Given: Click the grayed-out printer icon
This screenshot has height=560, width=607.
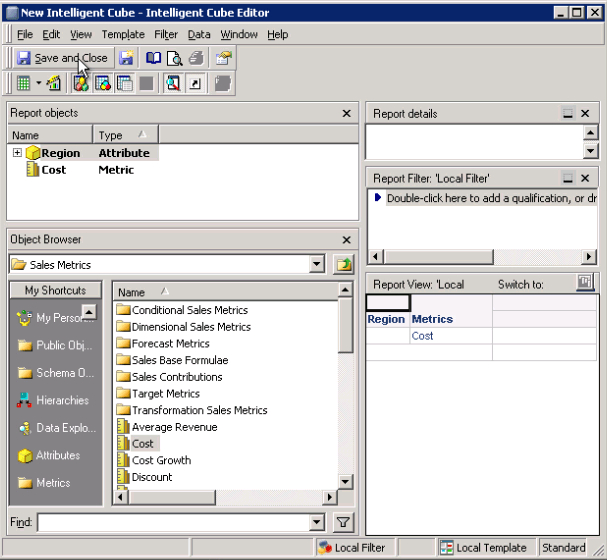Looking at the screenshot, I should (x=196, y=58).
